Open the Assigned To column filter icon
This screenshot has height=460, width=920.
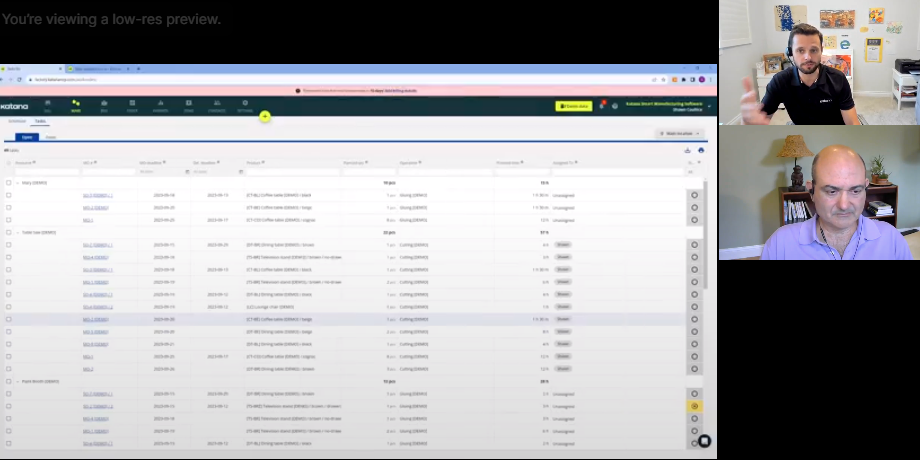[x=576, y=163]
